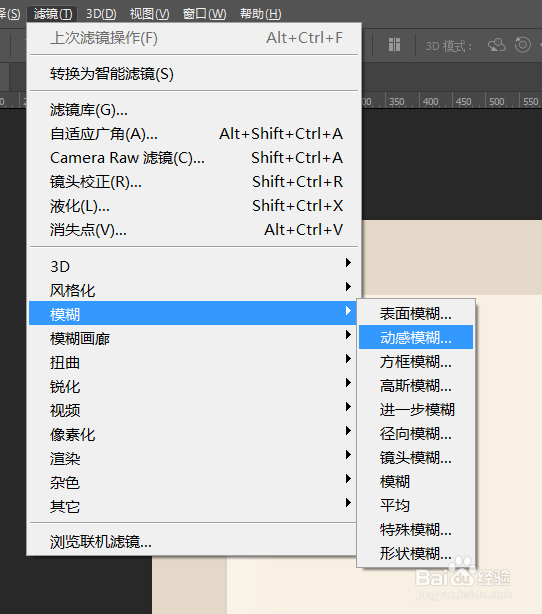Click 浏览联机滤镜 browse online filters
The width and height of the screenshot is (542, 614).
[193, 542]
